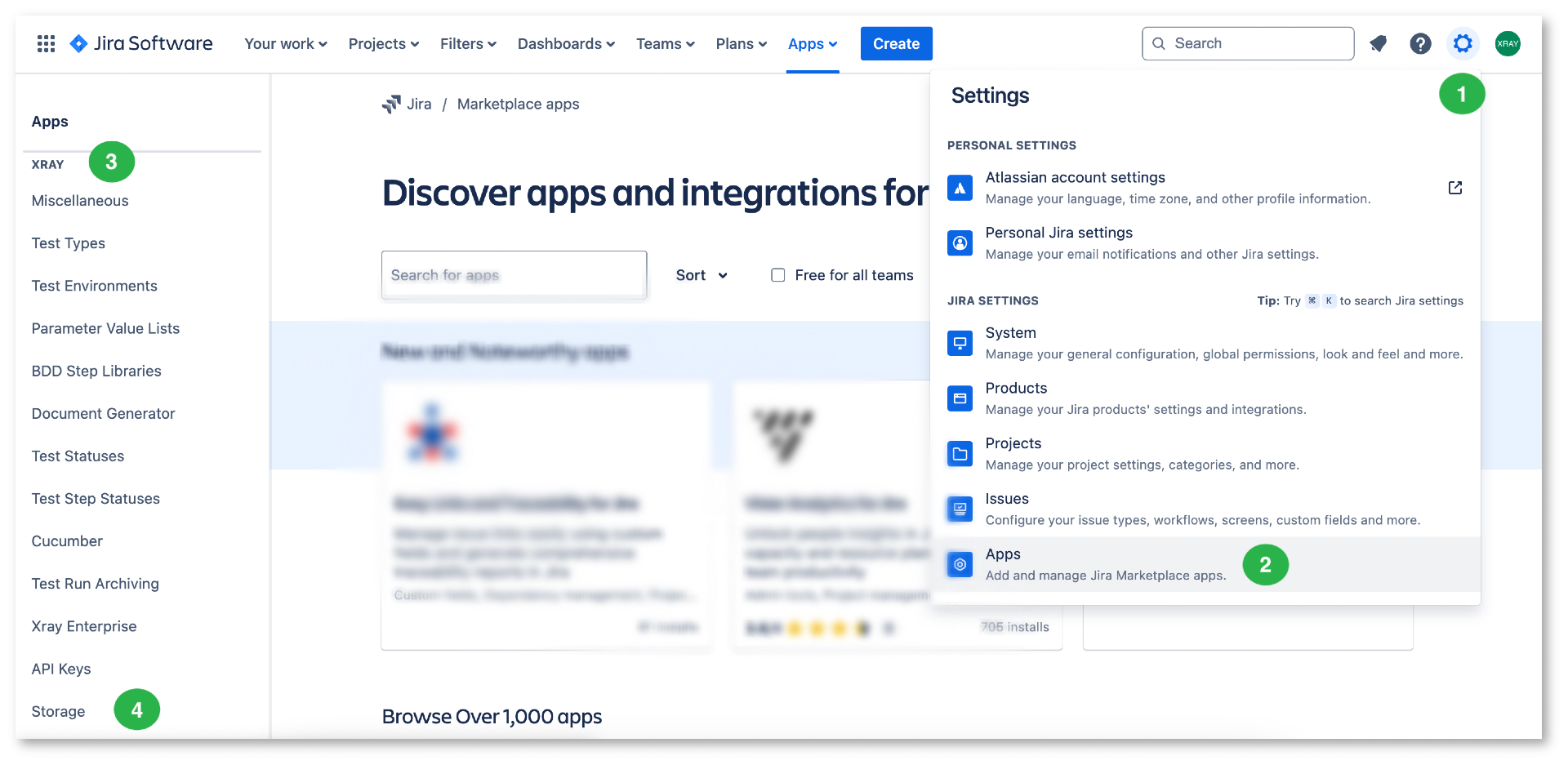The image size is (1568, 765).
Task: Open Test Environments in sidebar
Action: (95, 286)
